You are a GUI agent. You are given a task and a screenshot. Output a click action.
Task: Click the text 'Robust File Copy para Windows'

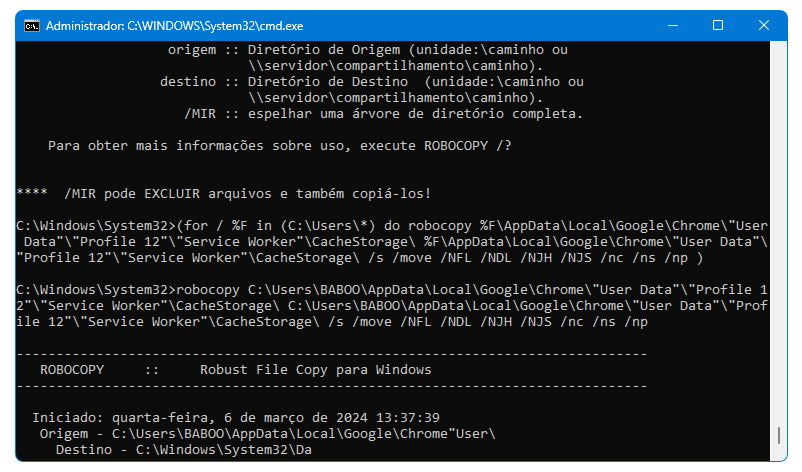[316, 370]
